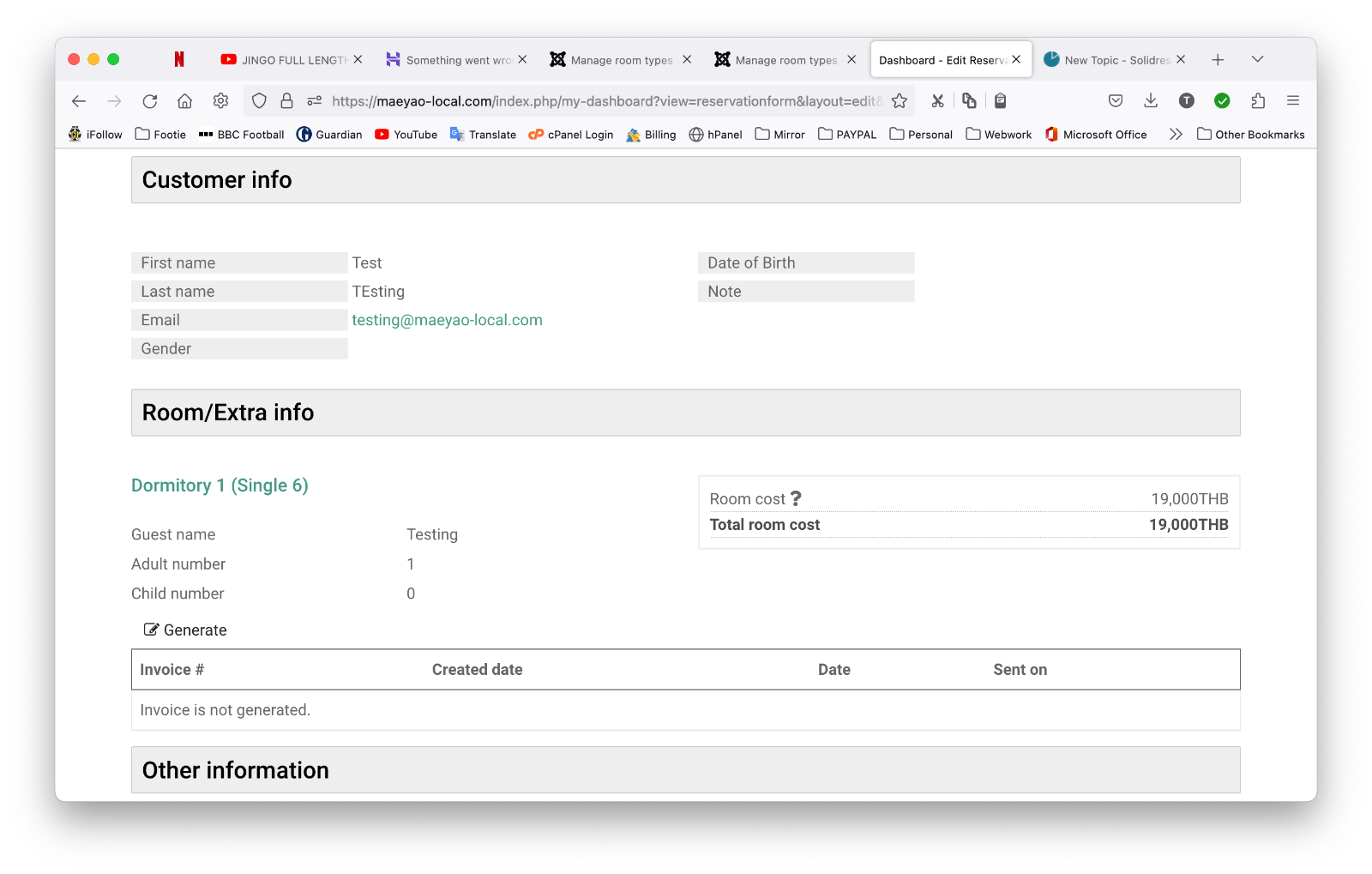Viewport: 1372px width, 874px height.
Task: Click the URL address bar field
Action: (x=600, y=101)
